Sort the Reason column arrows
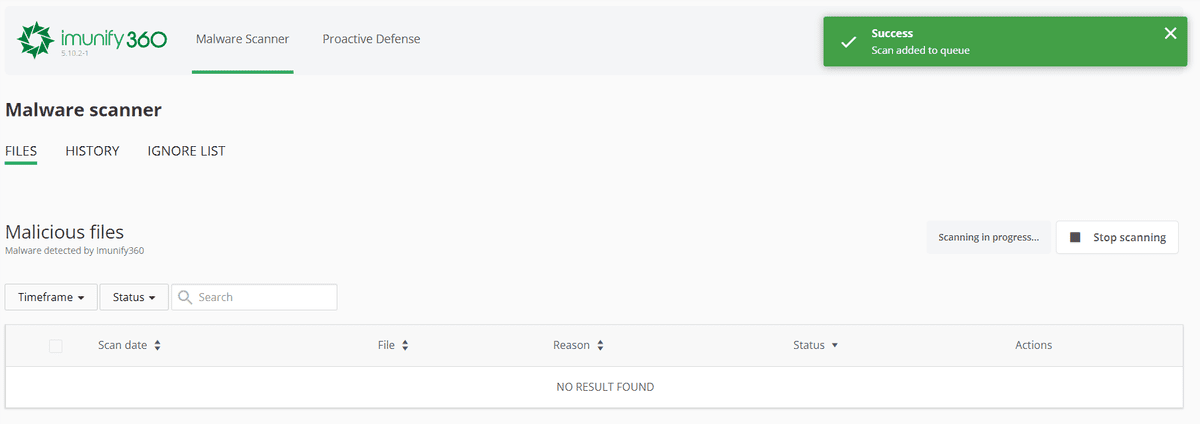This screenshot has height=424, width=1200. 600,345
